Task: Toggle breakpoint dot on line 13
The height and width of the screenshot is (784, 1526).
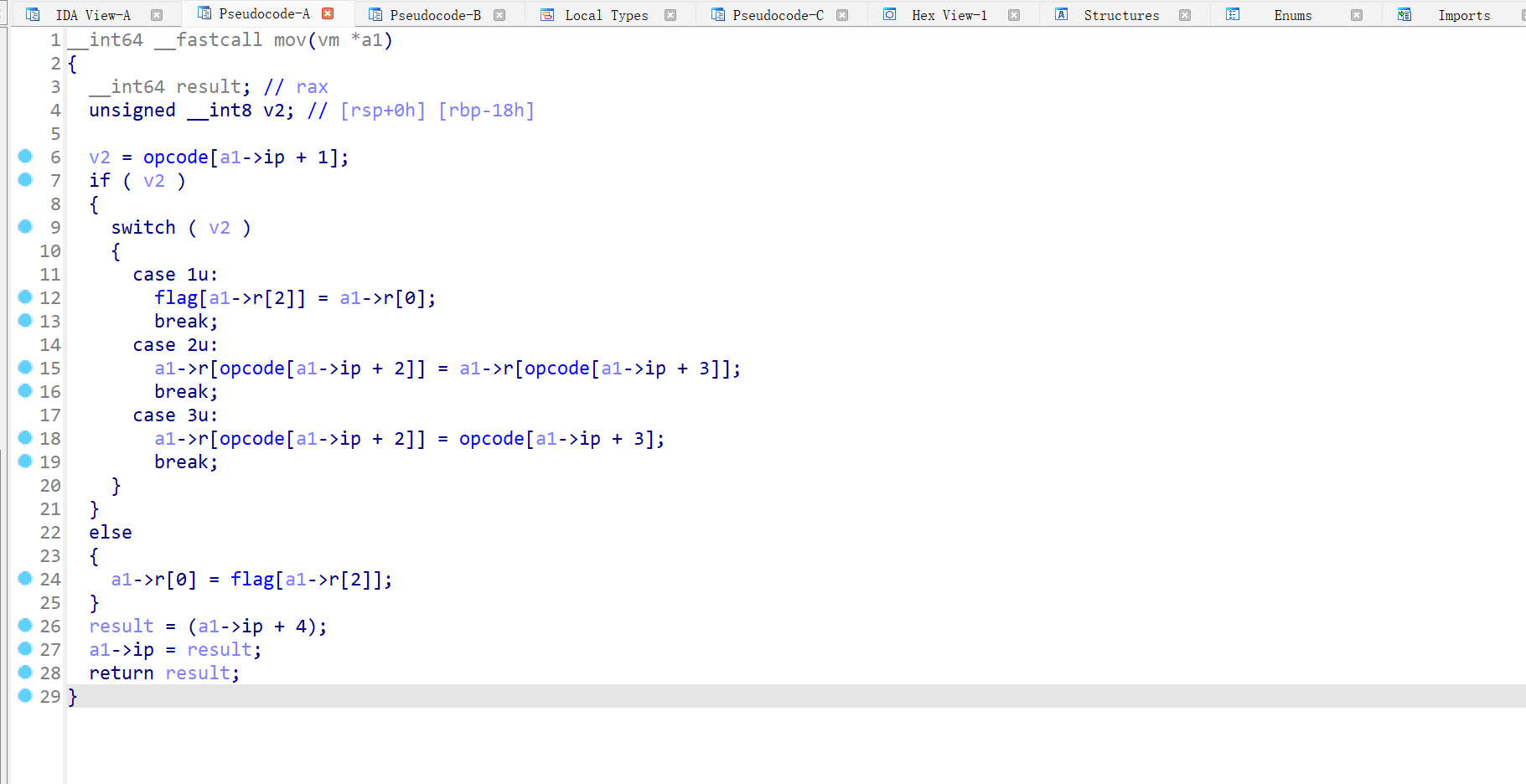Action: point(25,320)
